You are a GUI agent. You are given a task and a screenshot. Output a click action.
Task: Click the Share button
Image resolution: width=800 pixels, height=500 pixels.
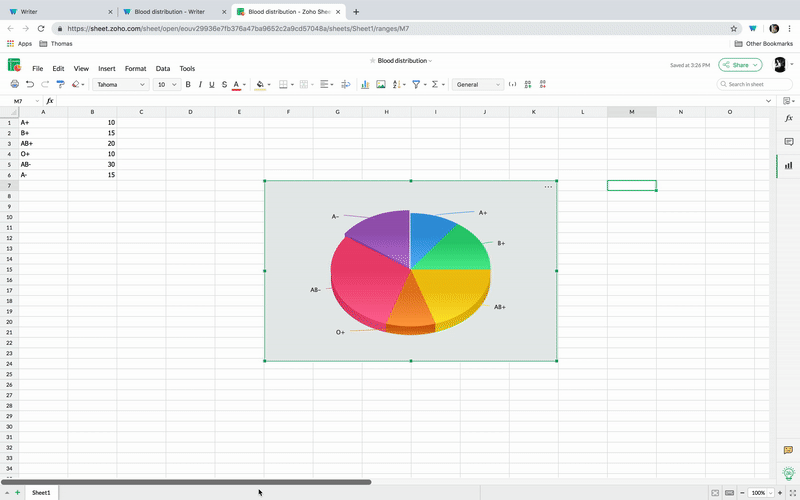740,65
